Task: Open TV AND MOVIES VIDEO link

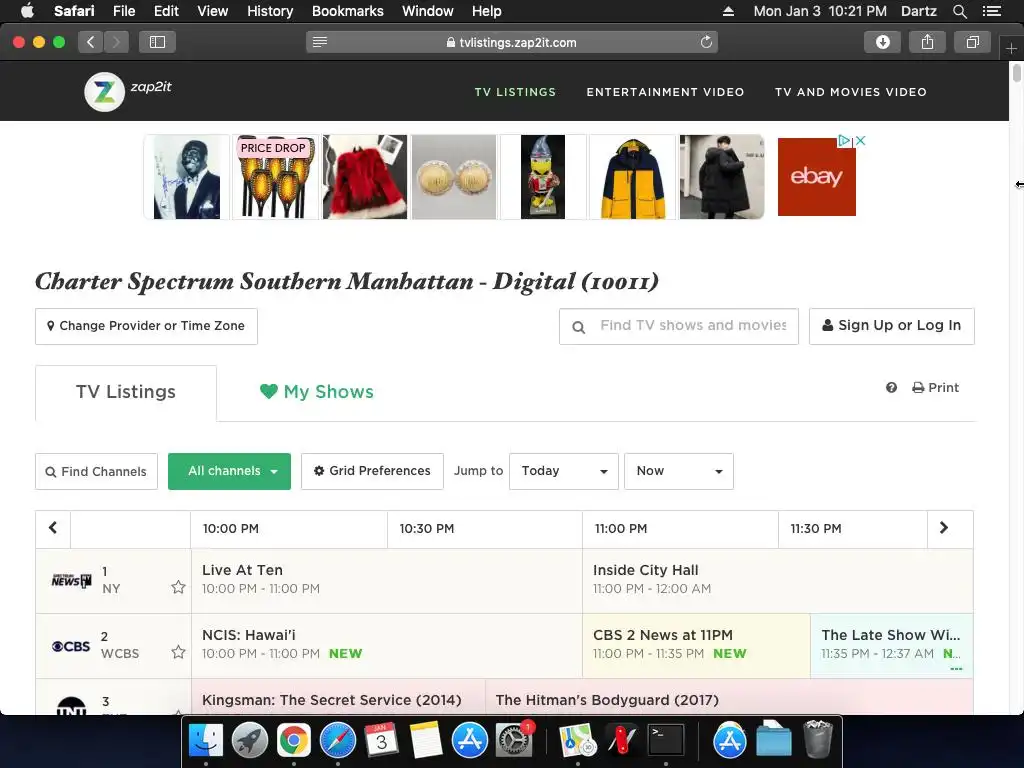Action: (850, 92)
